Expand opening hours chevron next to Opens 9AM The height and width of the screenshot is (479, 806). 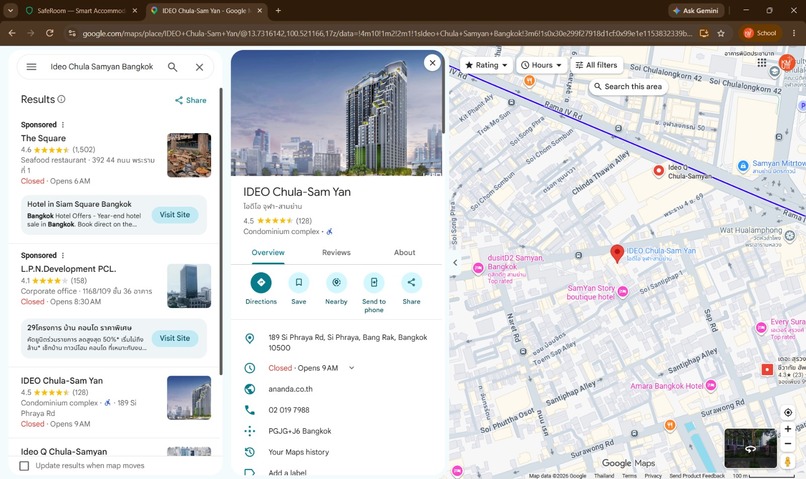tap(352, 368)
